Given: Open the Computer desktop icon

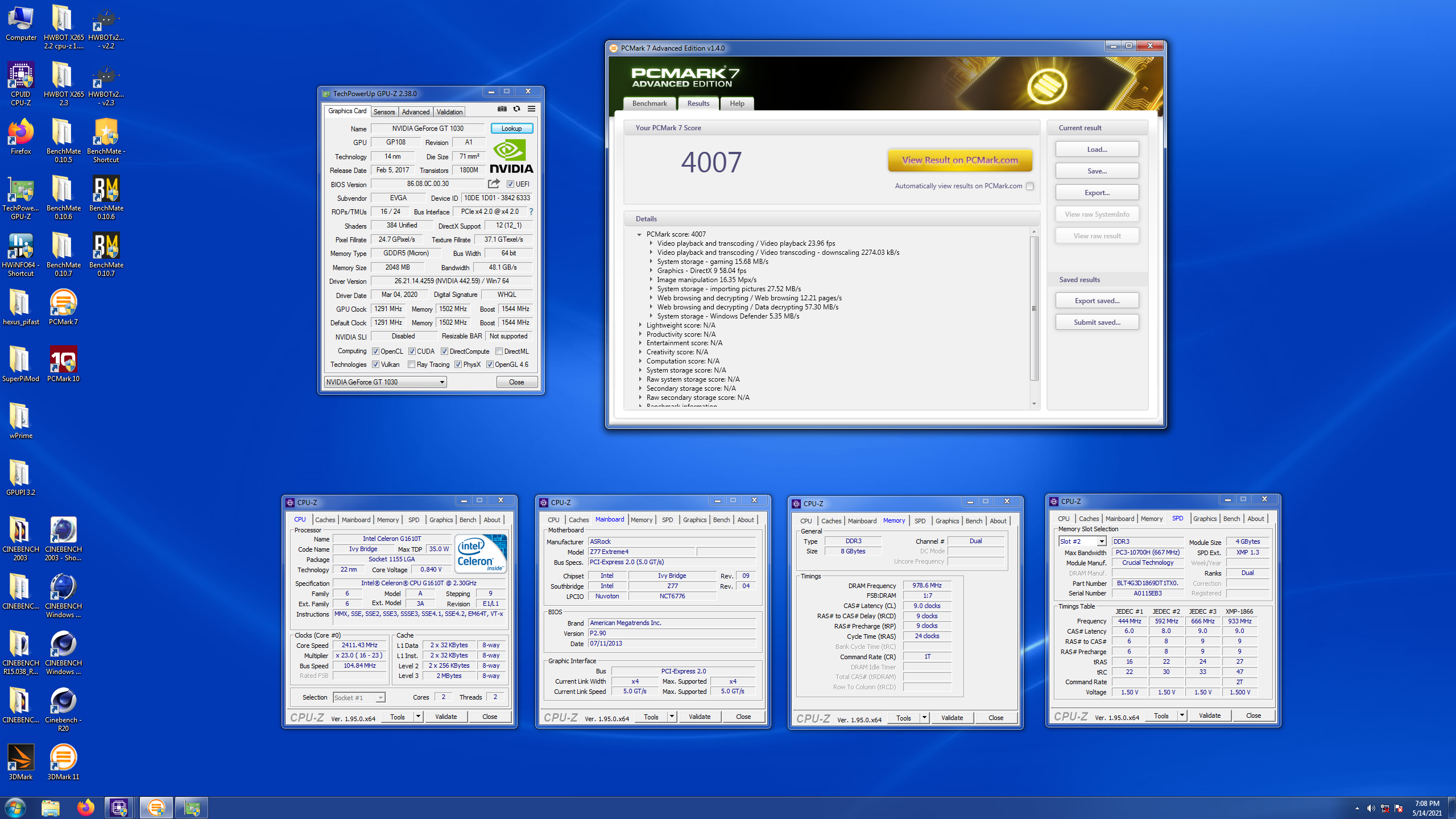Looking at the screenshot, I should (x=21, y=24).
